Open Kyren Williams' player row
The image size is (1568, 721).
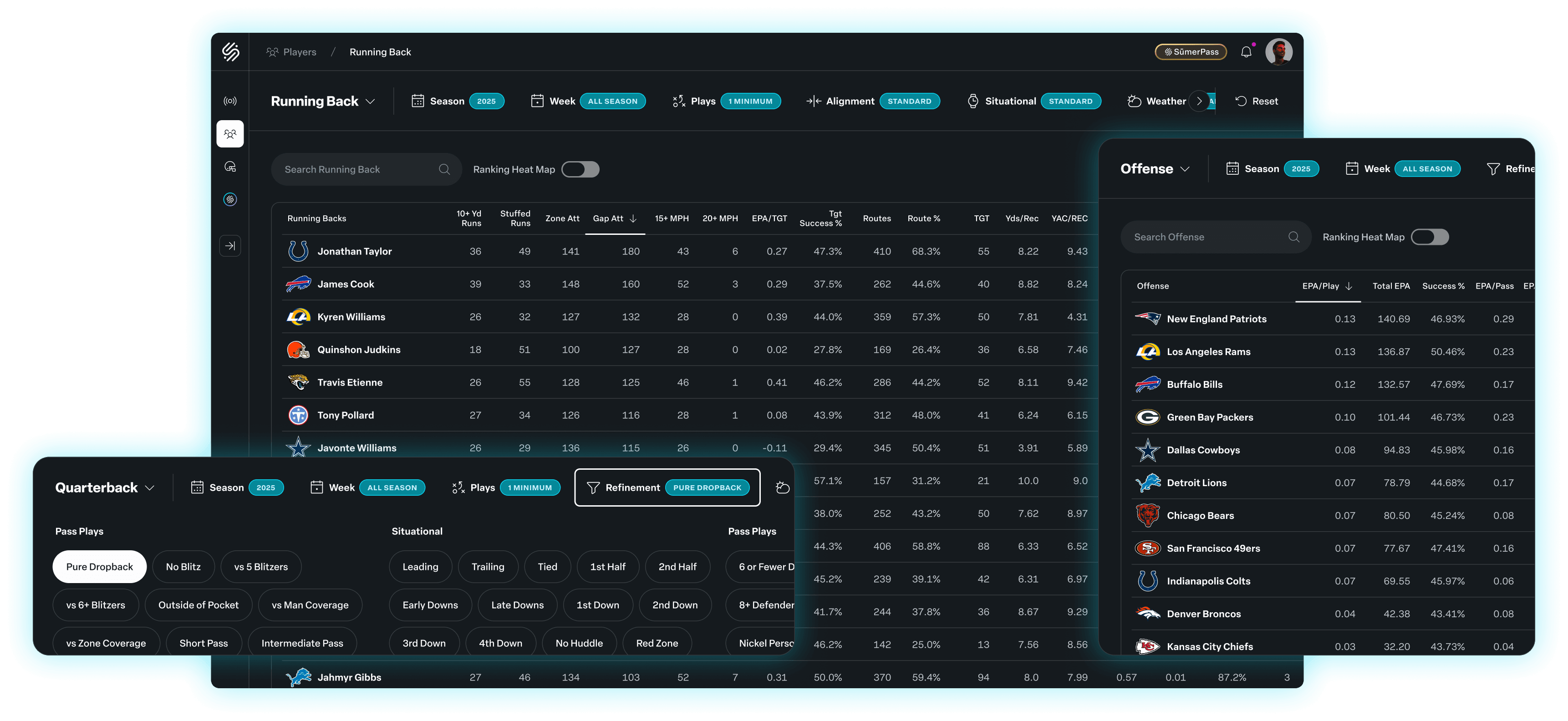pyautogui.click(x=690, y=316)
